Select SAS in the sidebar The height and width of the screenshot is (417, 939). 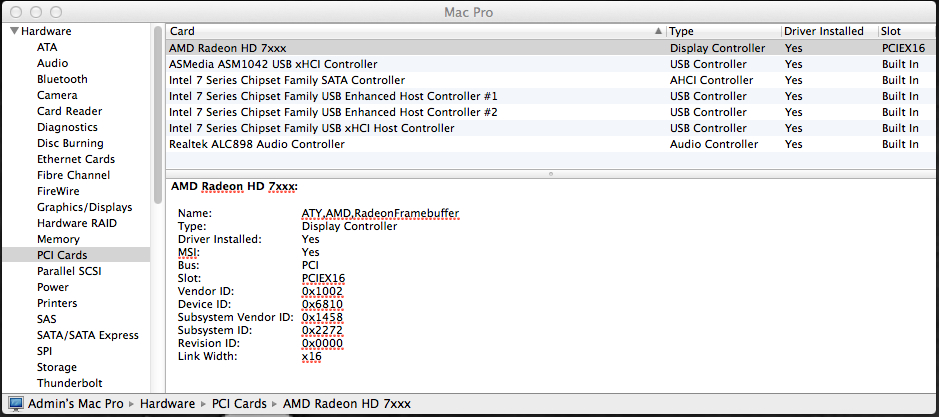coord(47,319)
